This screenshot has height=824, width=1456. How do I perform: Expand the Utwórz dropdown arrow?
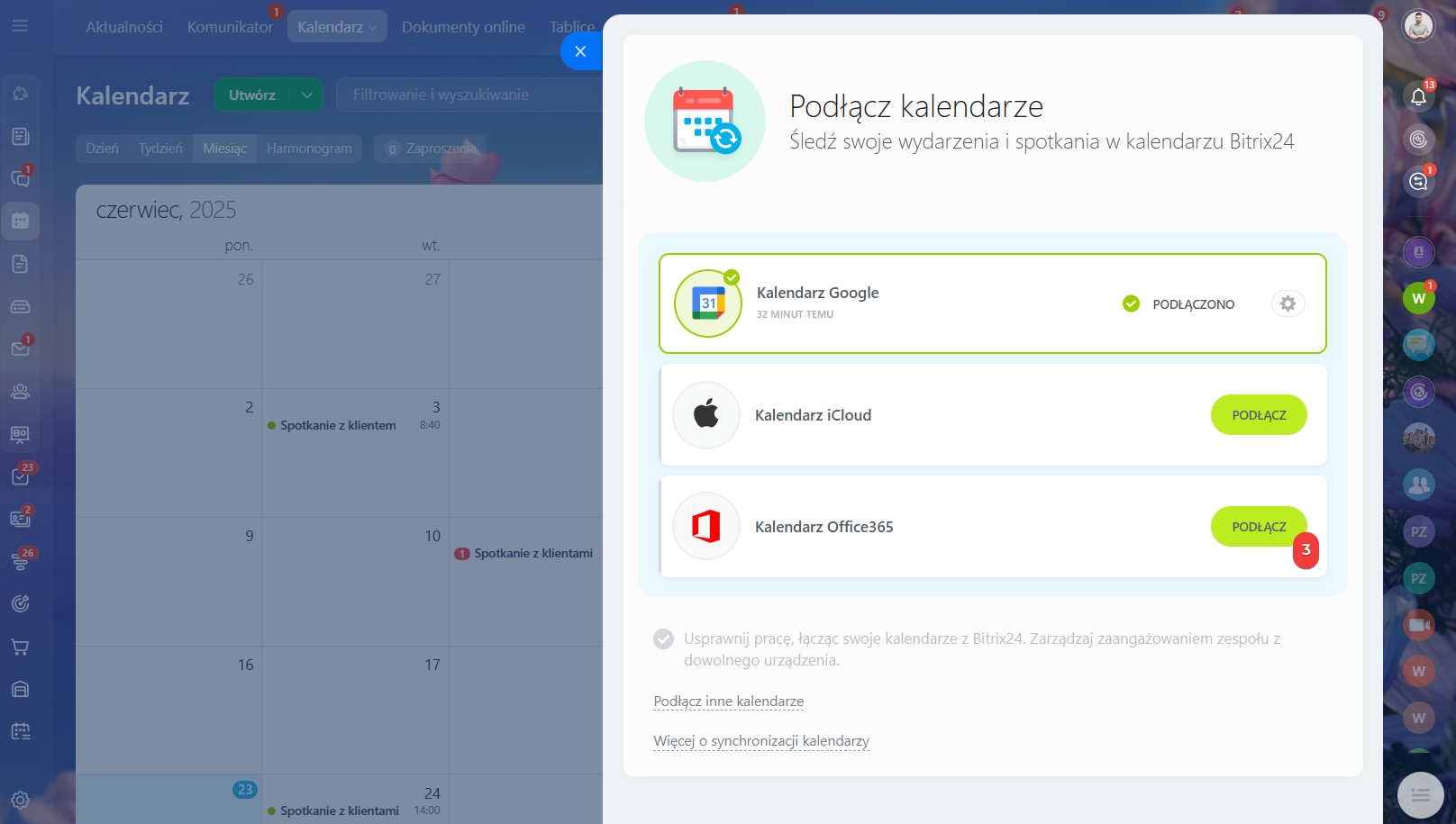pos(306,95)
